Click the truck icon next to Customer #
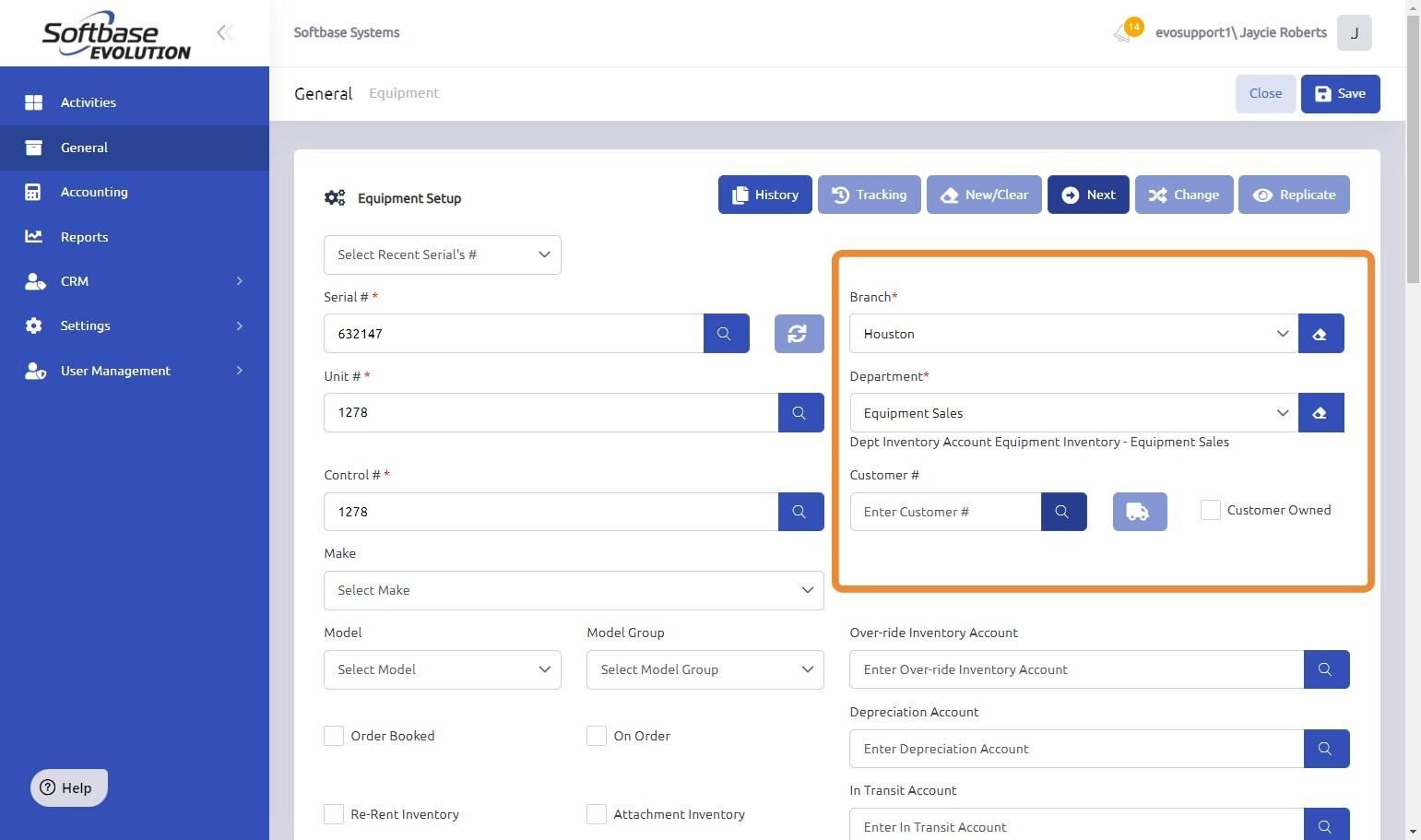 click(x=1140, y=512)
